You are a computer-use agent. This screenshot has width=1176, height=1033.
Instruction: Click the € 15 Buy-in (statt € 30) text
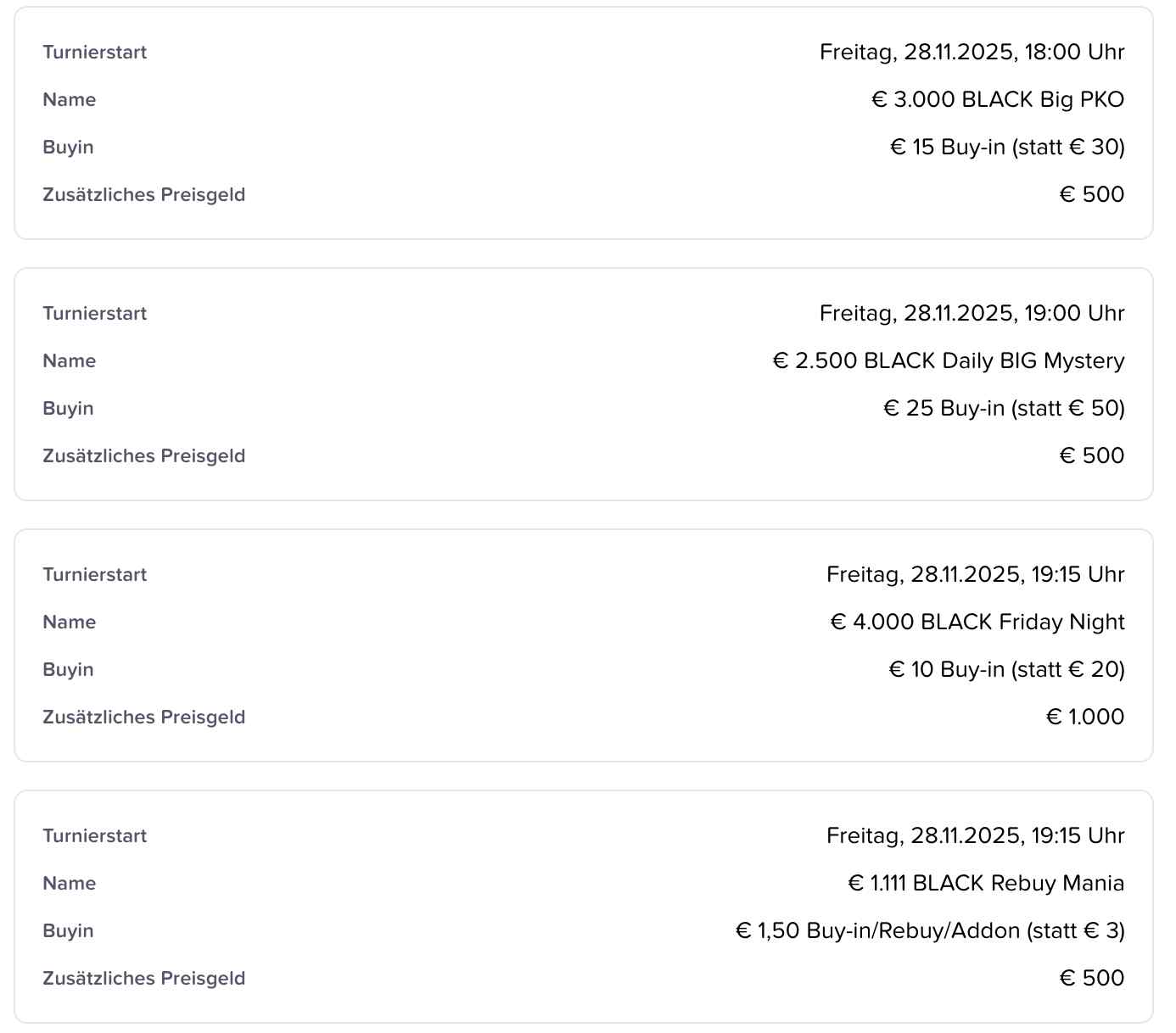pyautogui.click(x=1006, y=148)
